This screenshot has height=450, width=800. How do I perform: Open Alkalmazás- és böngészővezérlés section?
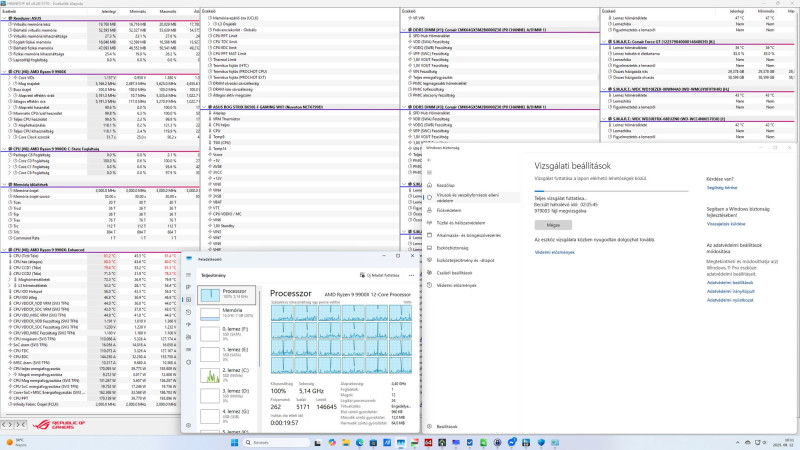(x=468, y=235)
